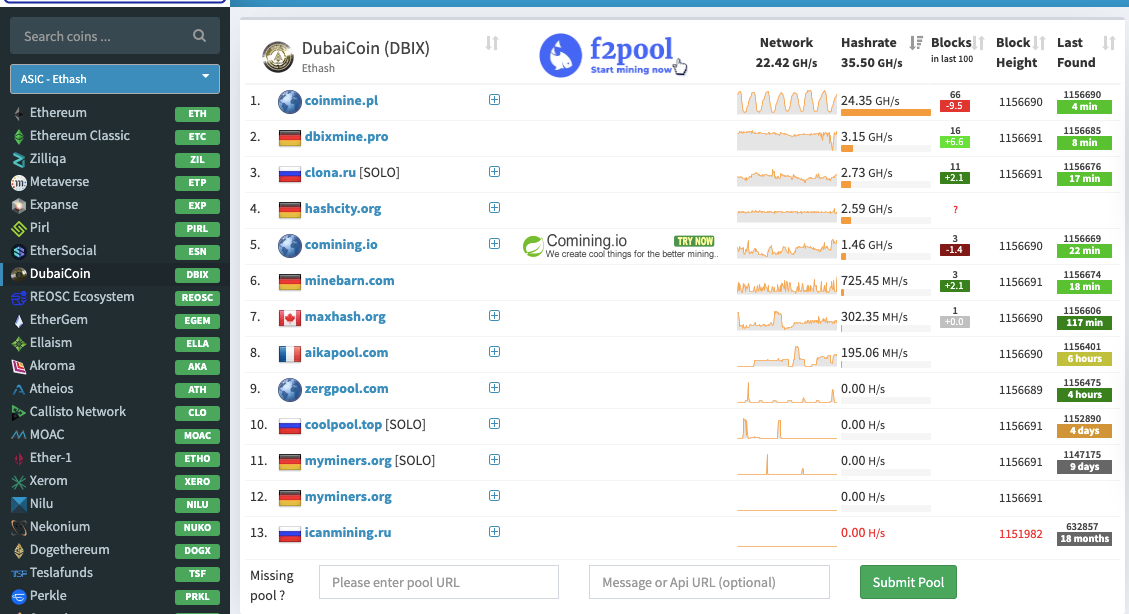Click the Submit Pool button
The height and width of the screenshot is (614, 1129).
point(908,582)
